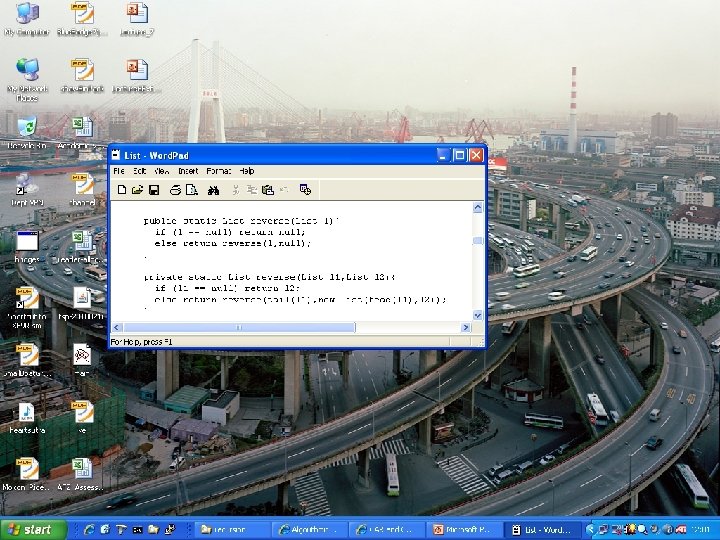Image resolution: width=720 pixels, height=540 pixels.
Task: Click the lectures folder taskbar button
Action: [232, 529]
